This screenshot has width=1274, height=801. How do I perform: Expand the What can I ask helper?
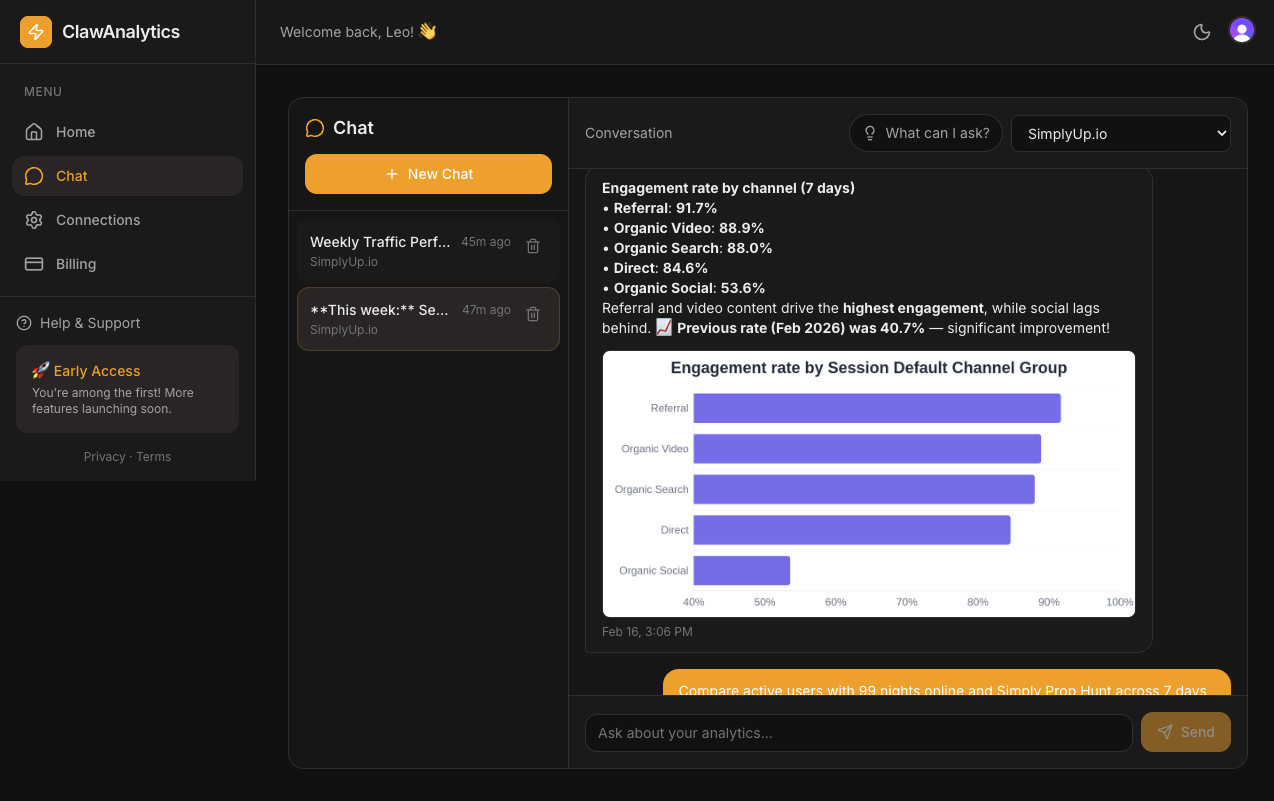(x=925, y=132)
